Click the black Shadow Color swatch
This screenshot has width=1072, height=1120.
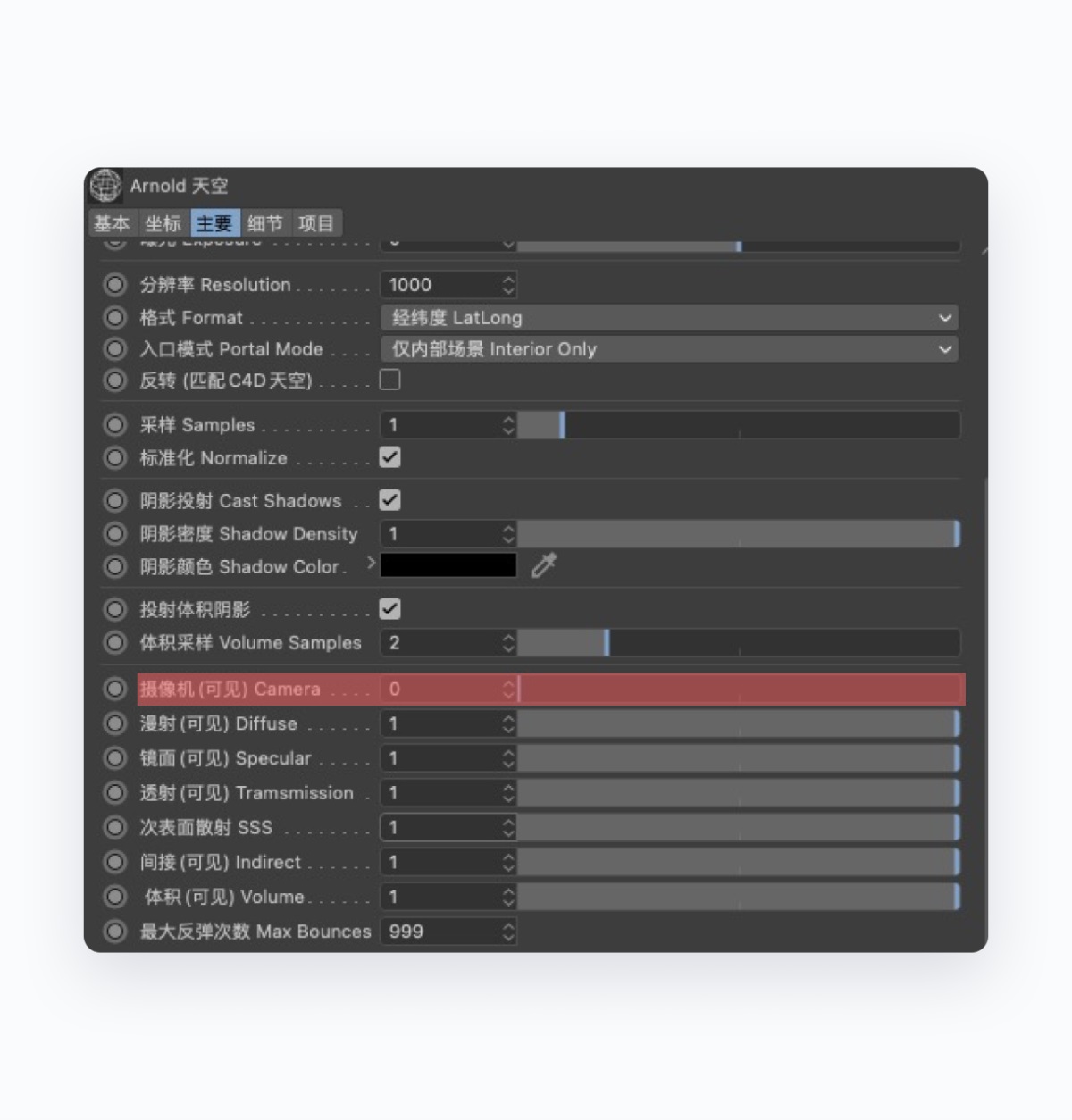pos(448,565)
